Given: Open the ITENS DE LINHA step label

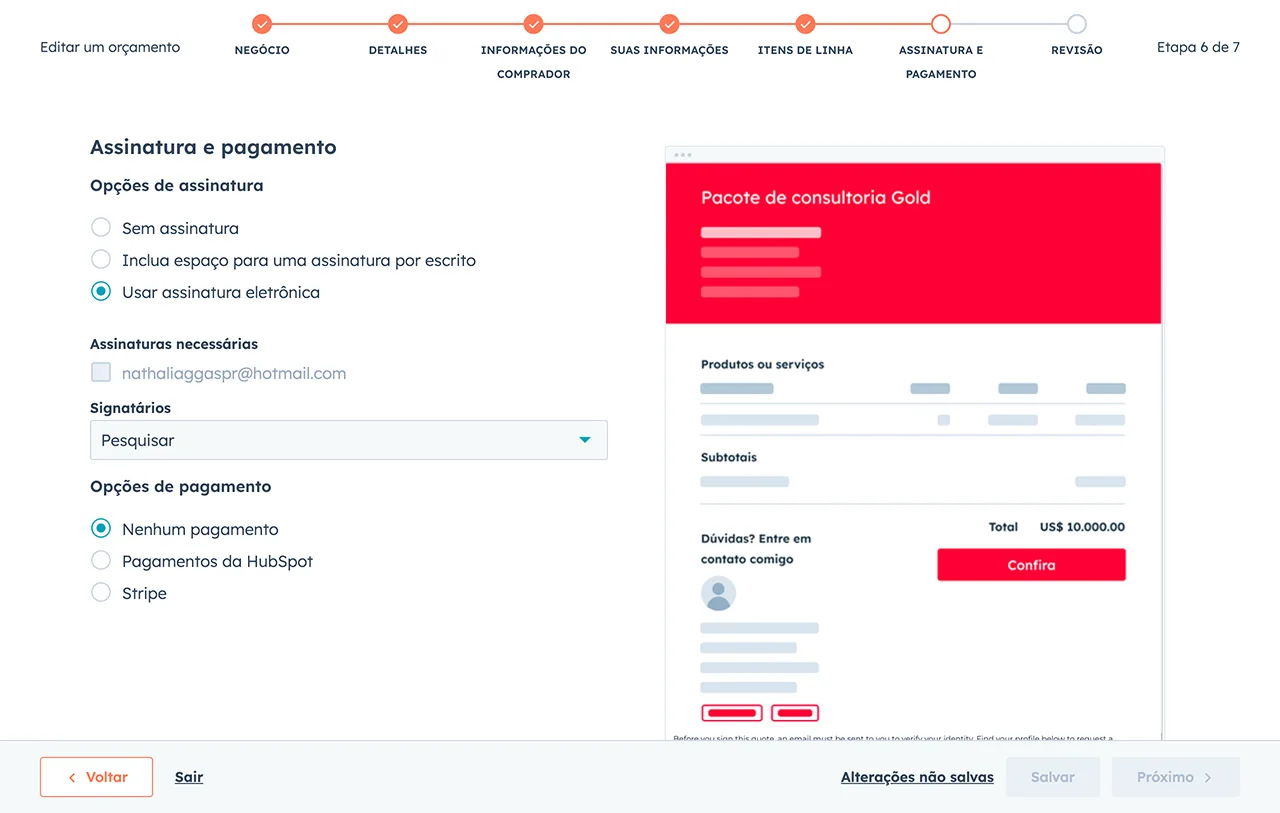Looking at the screenshot, I should pyautogui.click(x=806, y=50).
